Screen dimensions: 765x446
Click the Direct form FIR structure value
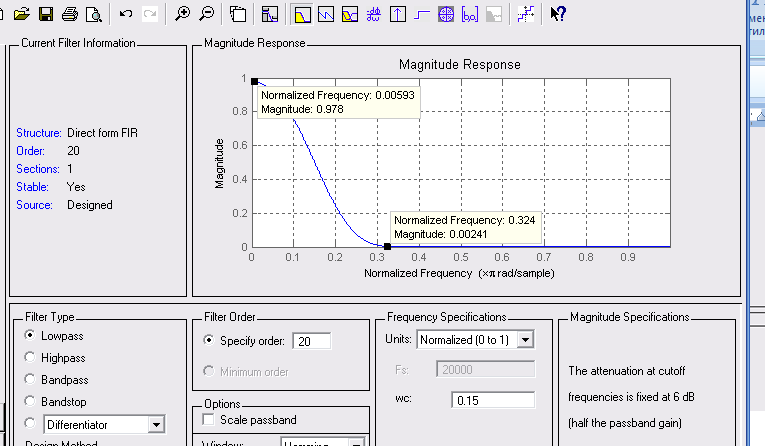[102, 133]
